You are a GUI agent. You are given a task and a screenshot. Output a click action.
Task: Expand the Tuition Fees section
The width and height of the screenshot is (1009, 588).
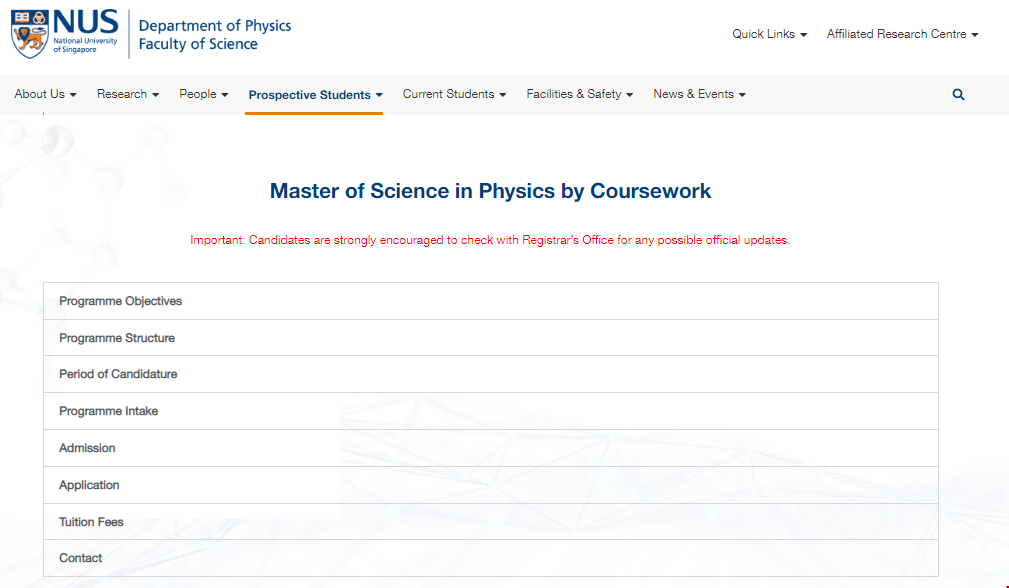coord(91,522)
